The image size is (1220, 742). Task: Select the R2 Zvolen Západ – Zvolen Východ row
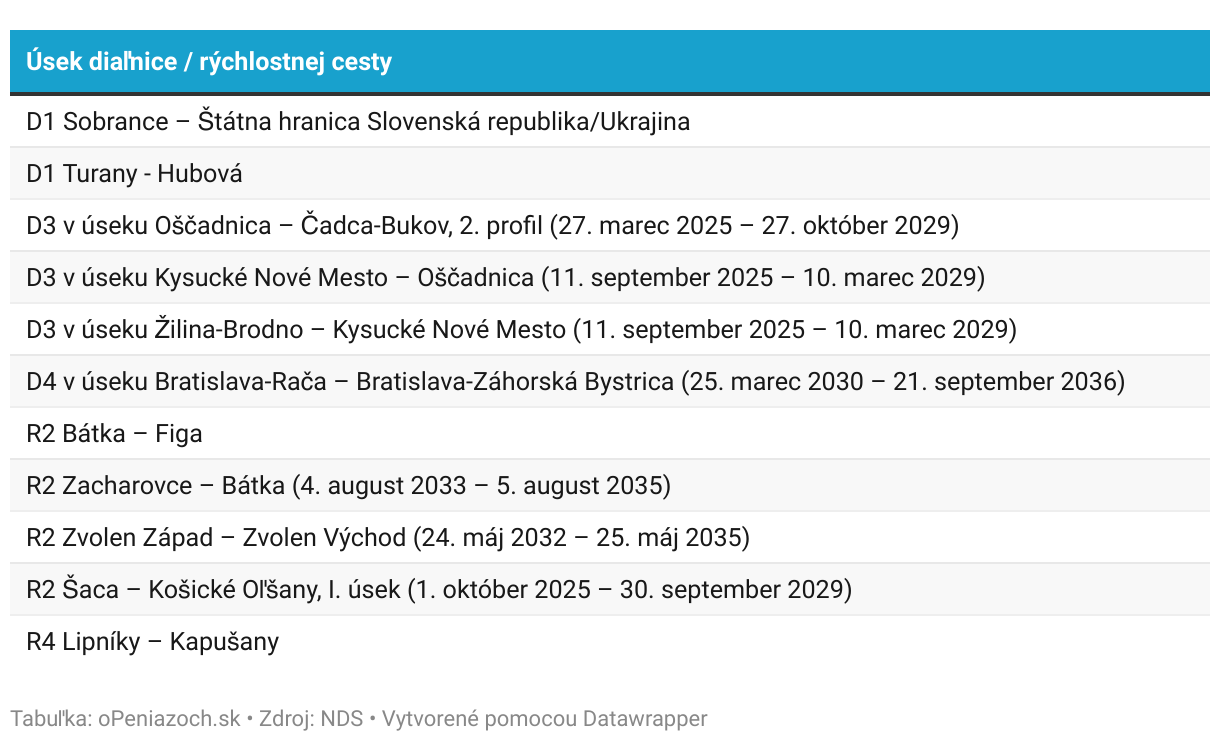[x=610, y=538]
